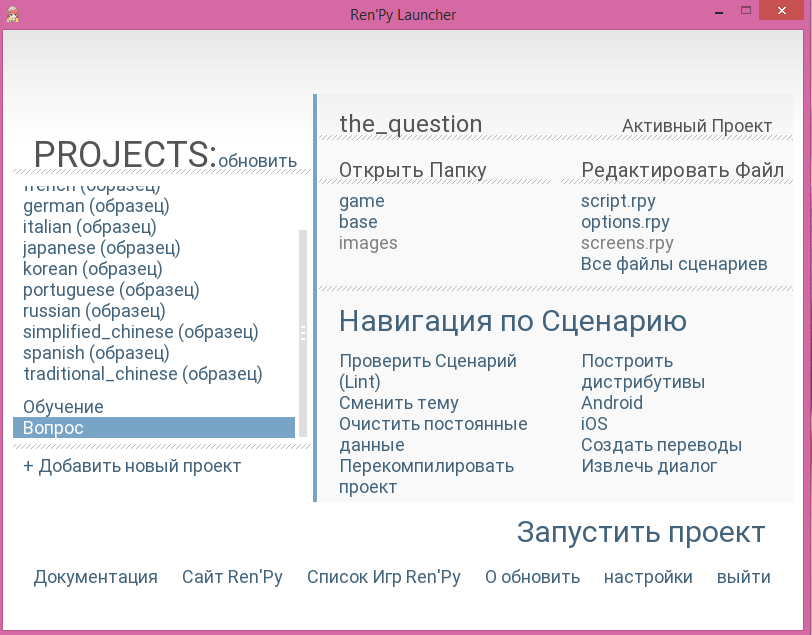Select spanish (образец) project

(x=96, y=353)
